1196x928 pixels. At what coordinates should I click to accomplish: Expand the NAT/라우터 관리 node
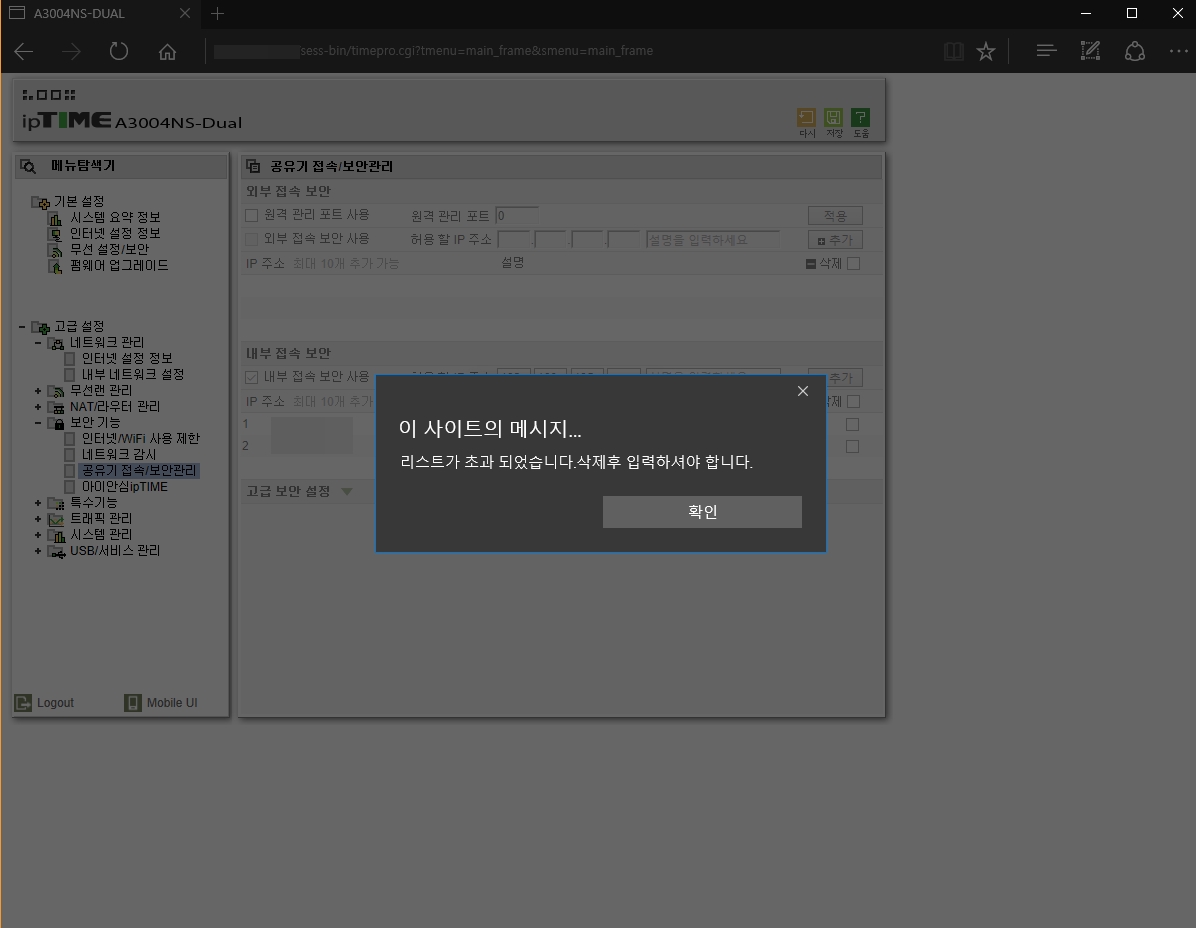pos(38,406)
